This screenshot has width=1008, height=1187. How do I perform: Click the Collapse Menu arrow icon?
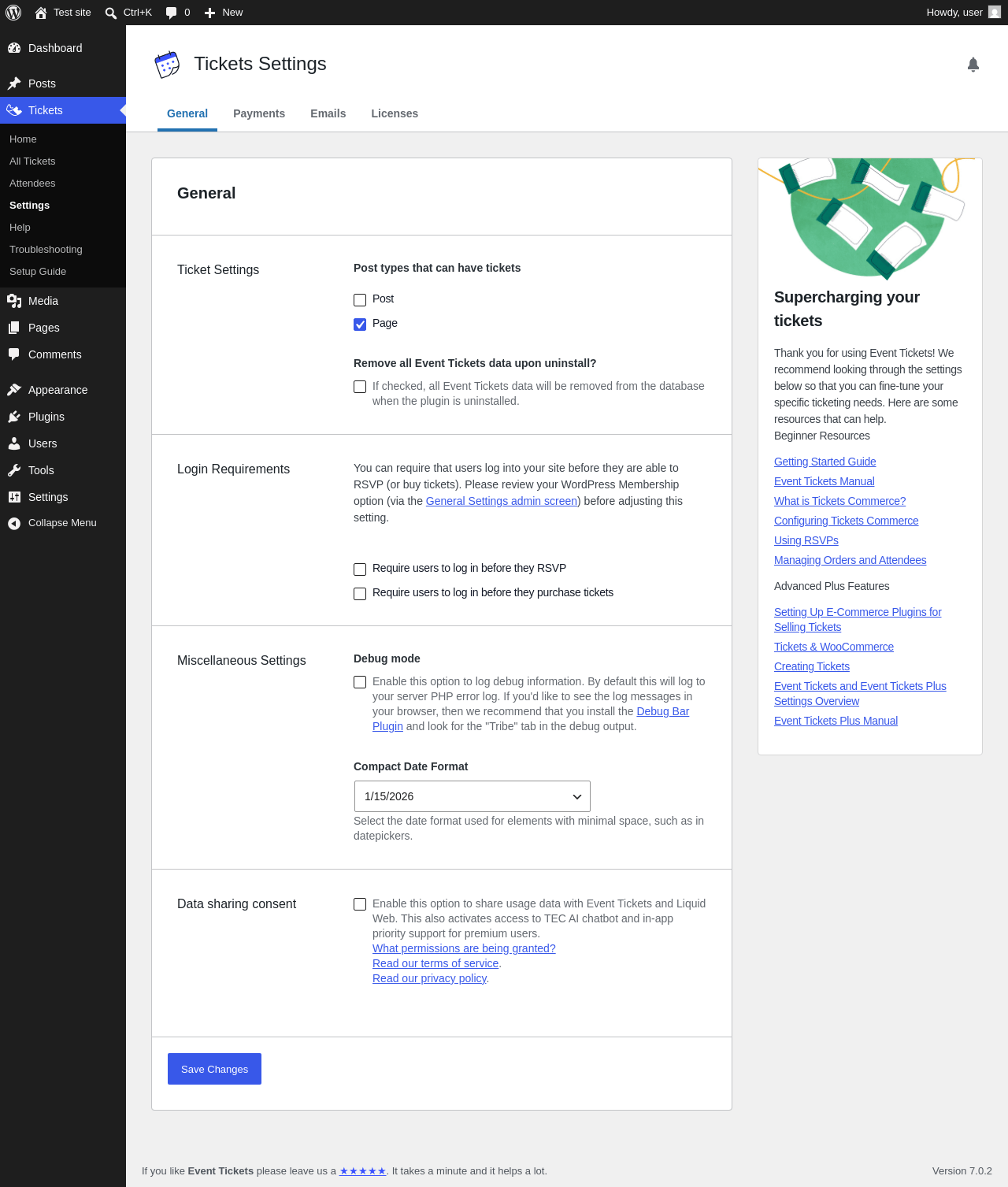14,523
